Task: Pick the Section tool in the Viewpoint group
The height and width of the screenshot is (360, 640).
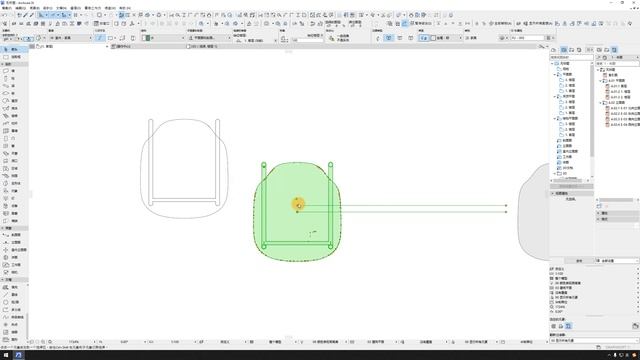Action: click(x=14, y=235)
